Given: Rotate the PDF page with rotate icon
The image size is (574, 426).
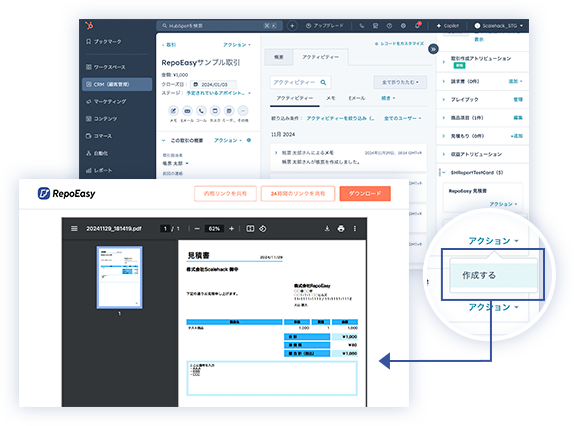Looking at the screenshot, I should [262, 229].
